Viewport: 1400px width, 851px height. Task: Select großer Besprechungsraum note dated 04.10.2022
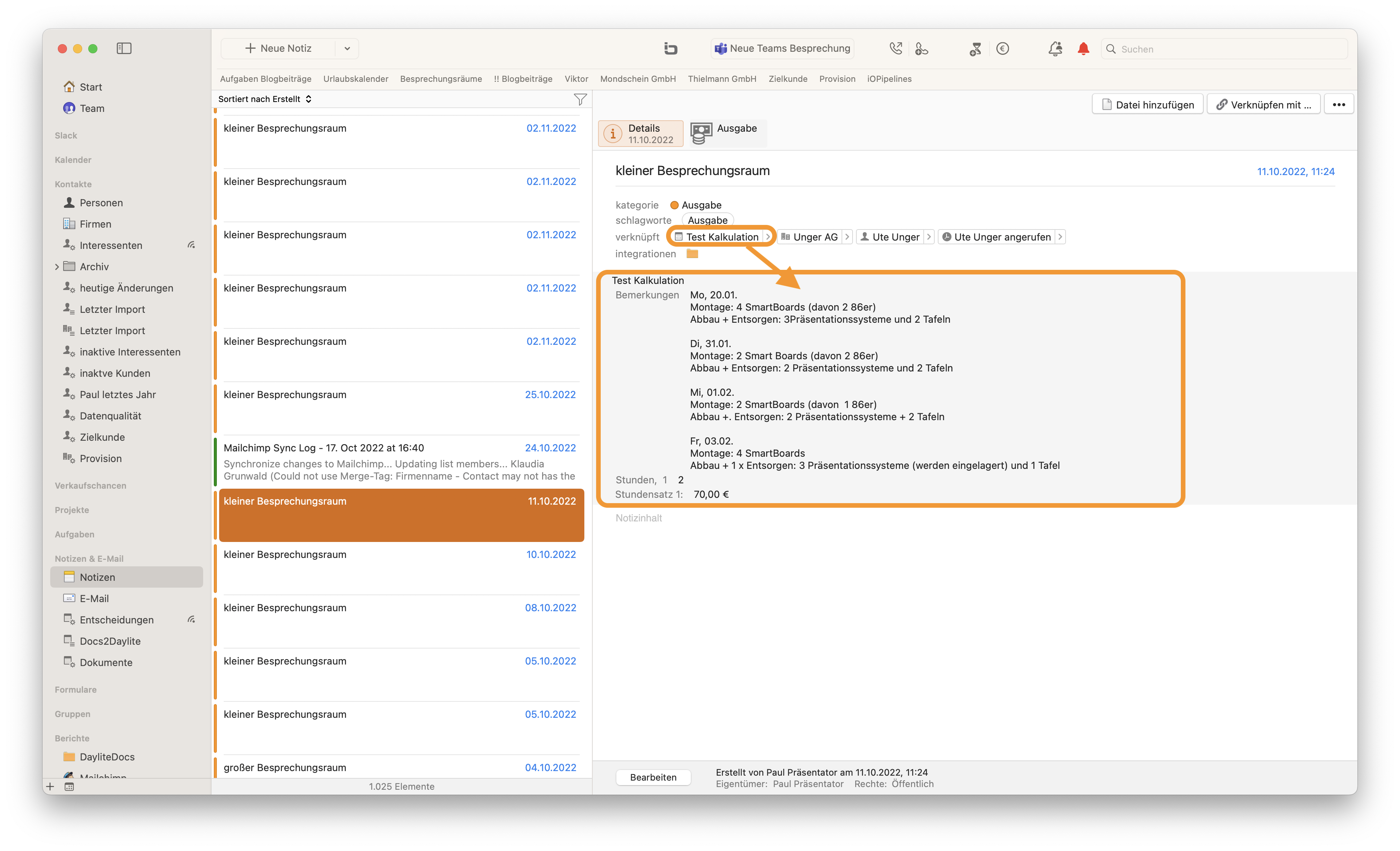[399, 767]
